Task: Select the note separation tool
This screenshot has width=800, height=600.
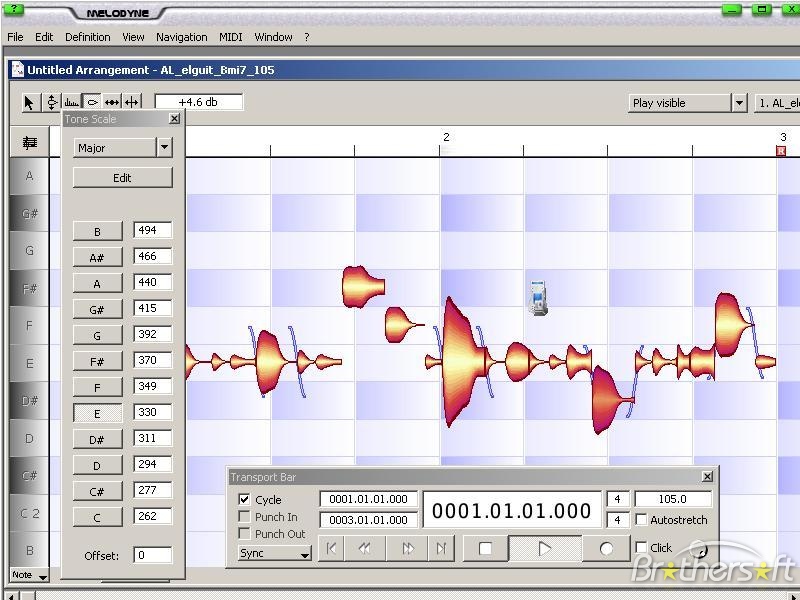Action: (x=132, y=103)
